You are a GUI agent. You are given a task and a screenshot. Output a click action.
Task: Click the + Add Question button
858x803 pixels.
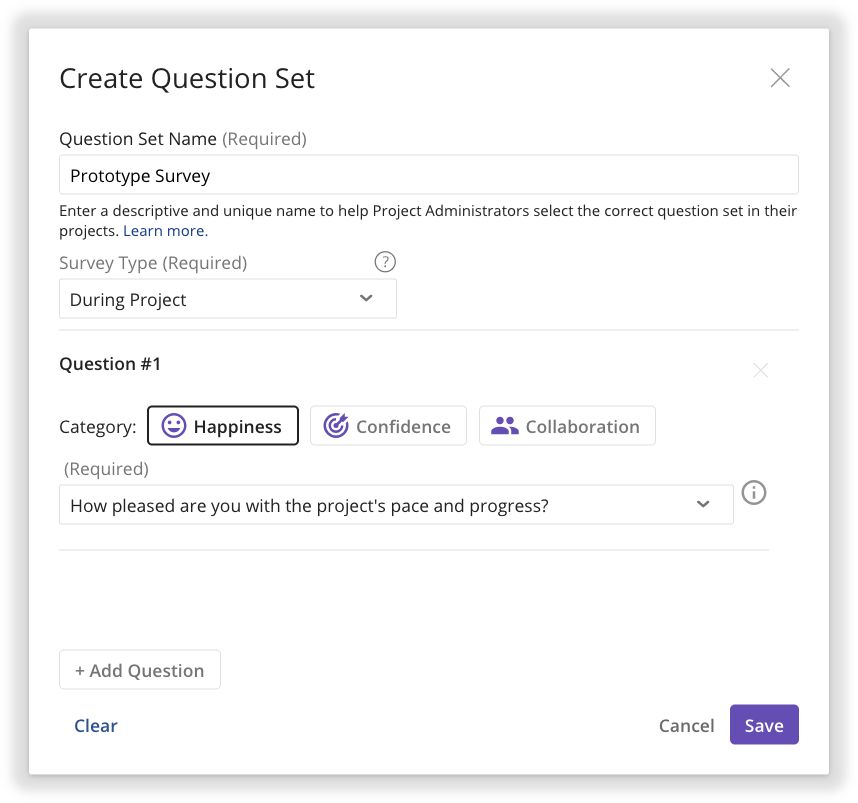[x=139, y=669]
